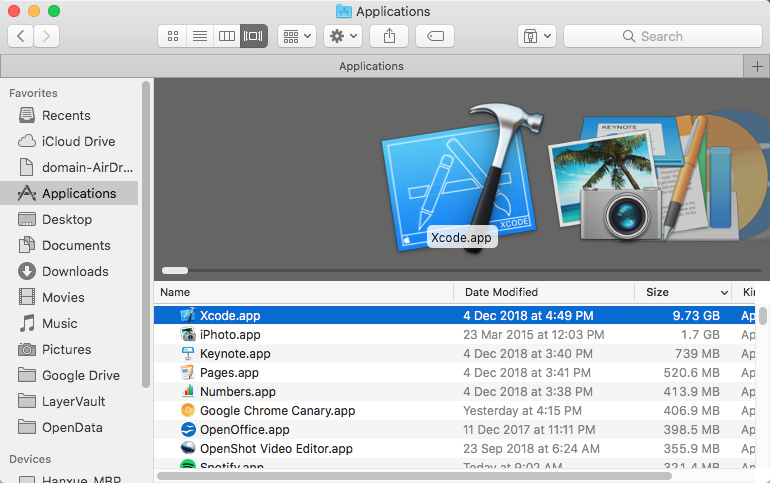Open the path dropdown in toolbar
Viewport: 770px width, 483px height.
tap(537, 36)
